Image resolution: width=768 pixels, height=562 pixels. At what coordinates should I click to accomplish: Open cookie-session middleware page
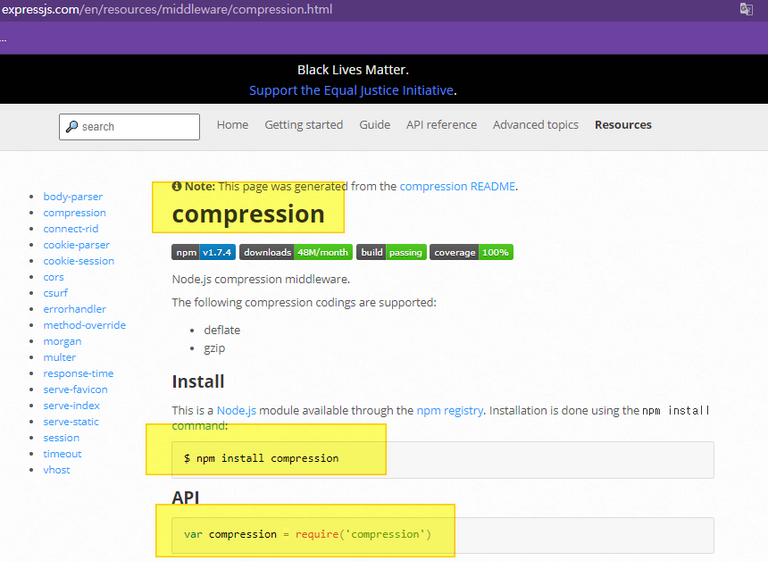coord(79,261)
